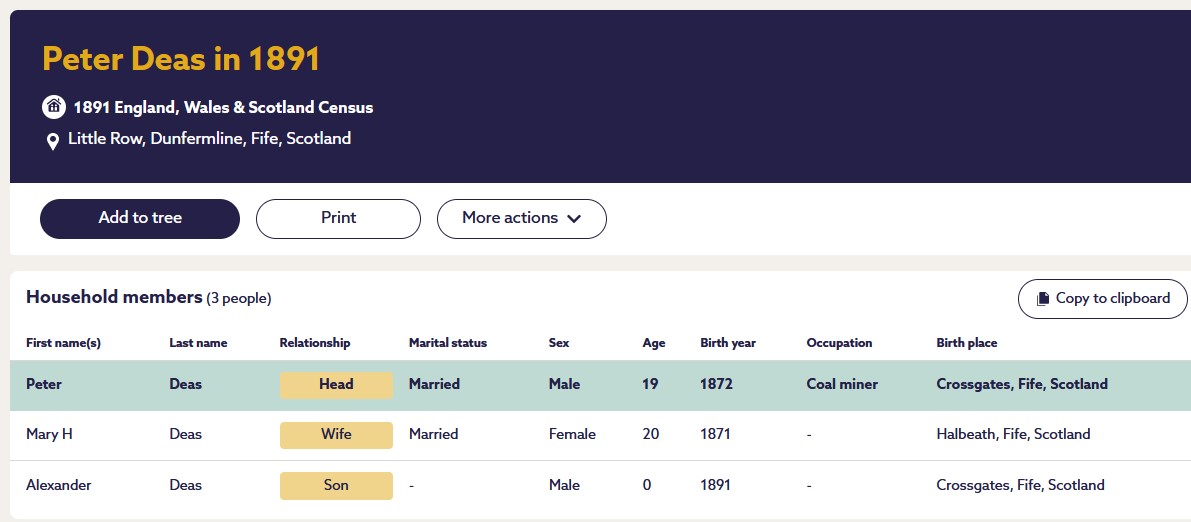Image resolution: width=1191 pixels, height=522 pixels.
Task: Open Alexander in household table
Action: pyautogui.click(x=58, y=485)
